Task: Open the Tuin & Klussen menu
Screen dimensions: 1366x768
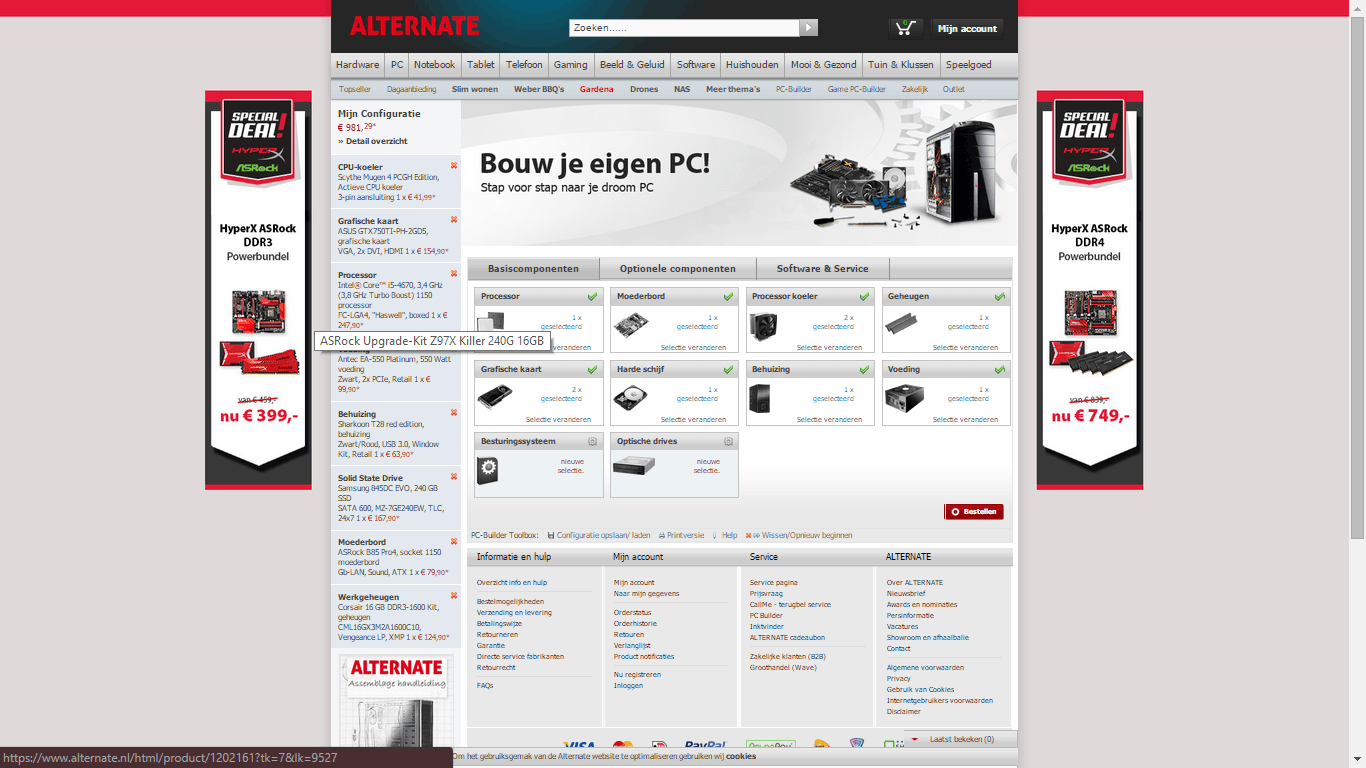Action: 901,65
